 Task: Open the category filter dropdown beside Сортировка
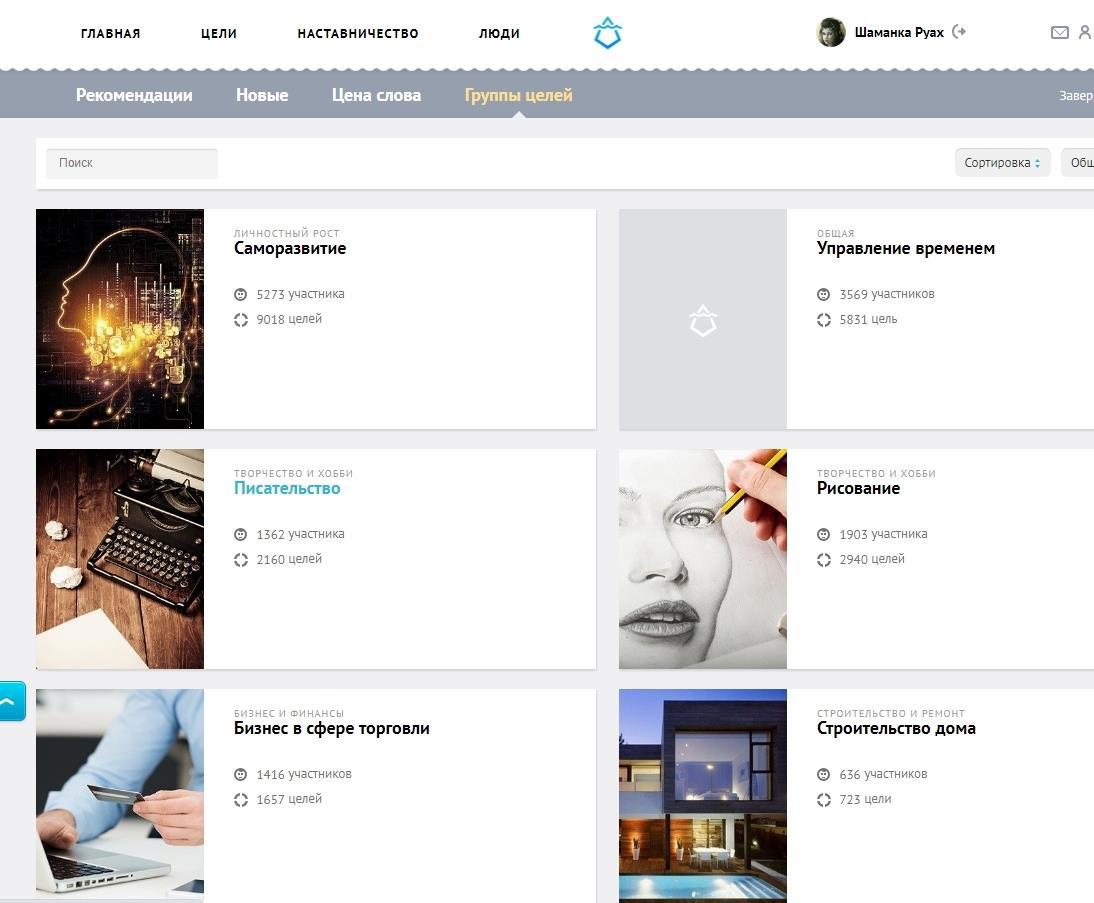pyautogui.click(x=1080, y=163)
